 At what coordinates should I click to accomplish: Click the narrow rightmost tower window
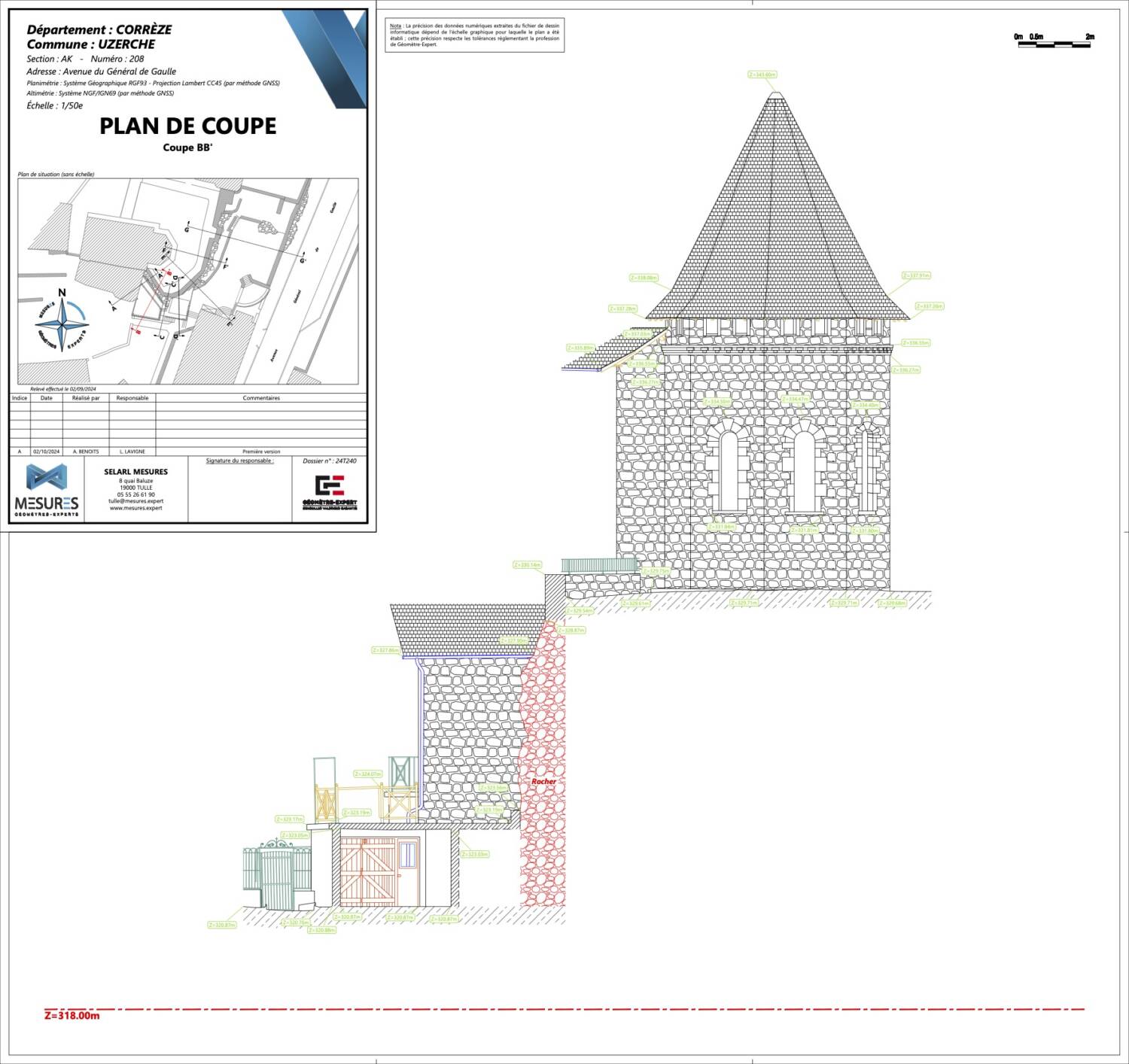click(867, 468)
